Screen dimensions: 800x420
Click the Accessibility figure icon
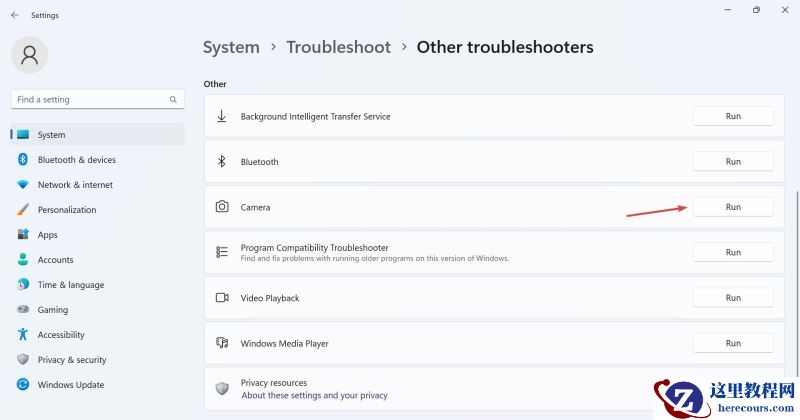click(x=23, y=335)
